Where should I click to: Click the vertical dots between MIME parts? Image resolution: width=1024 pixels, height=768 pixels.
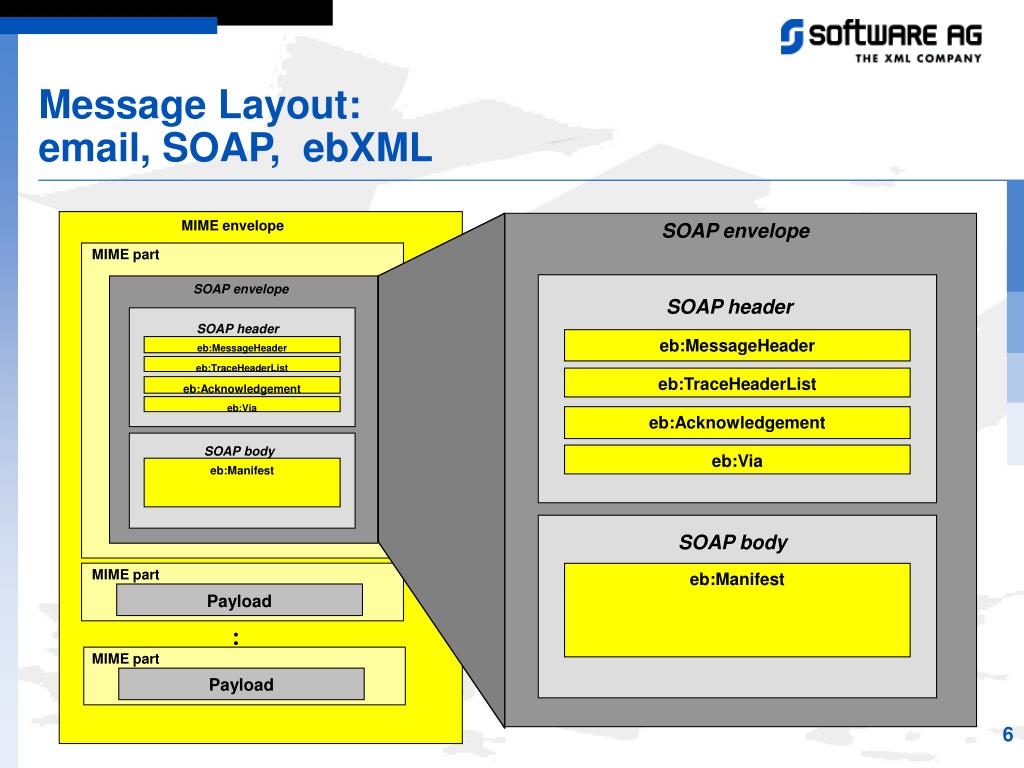pyautogui.click(x=236, y=638)
